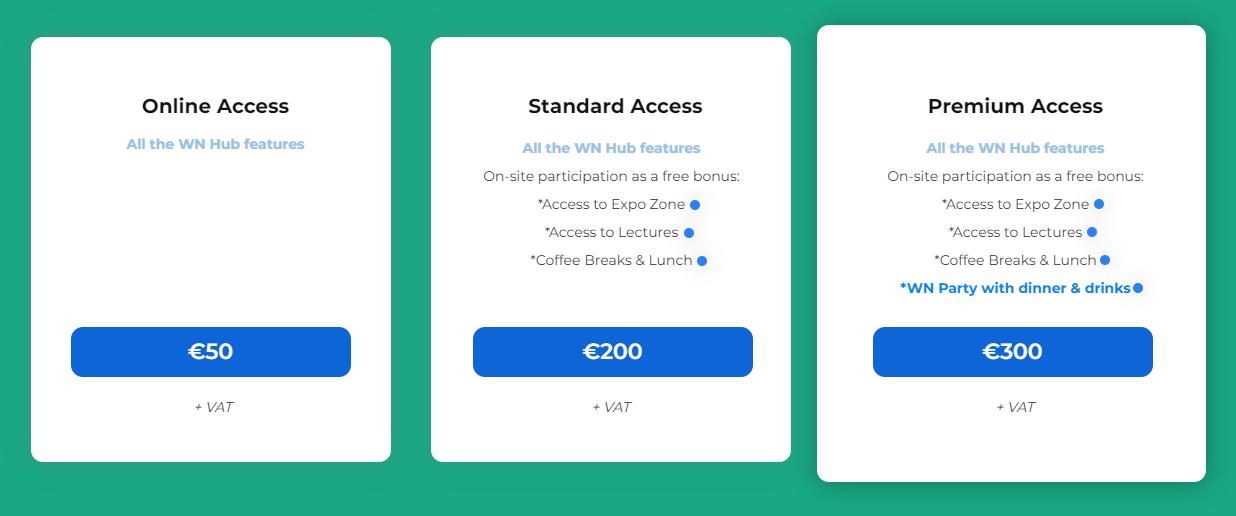This screenshot has height=516, width=1236.
Task: Click the + VAT note under €50
Action: point(213,407)
